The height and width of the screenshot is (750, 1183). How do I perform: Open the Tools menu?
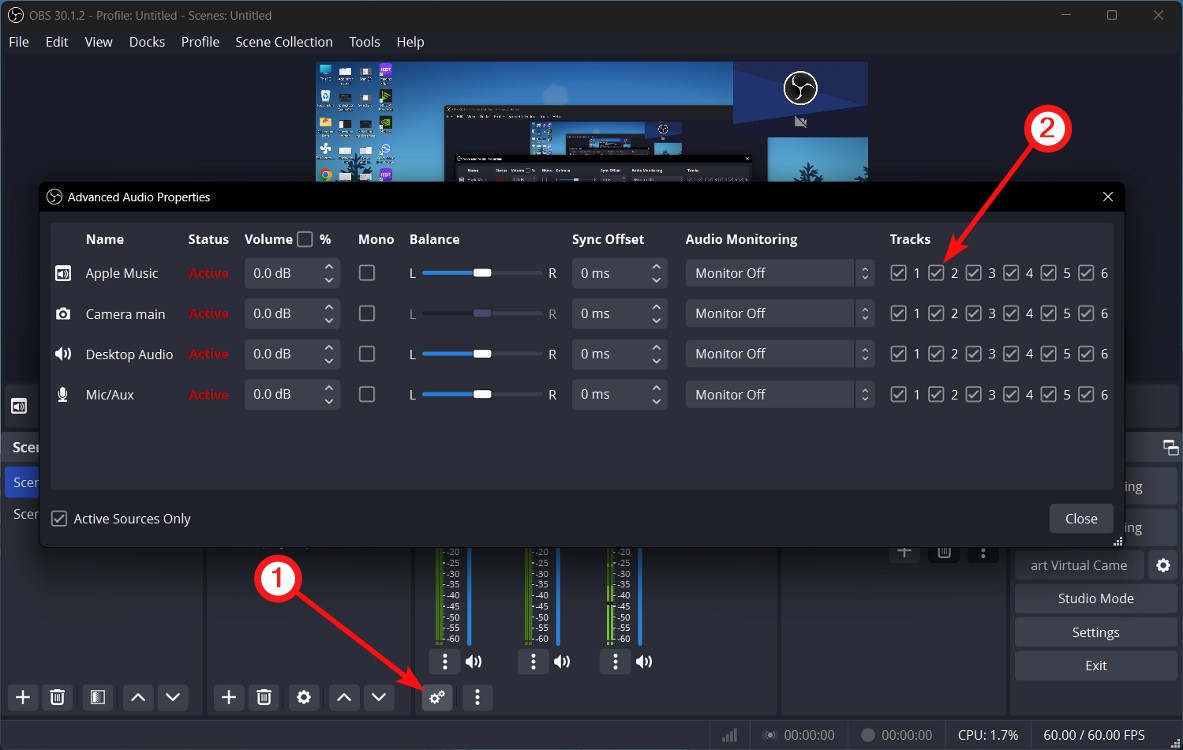364,42
